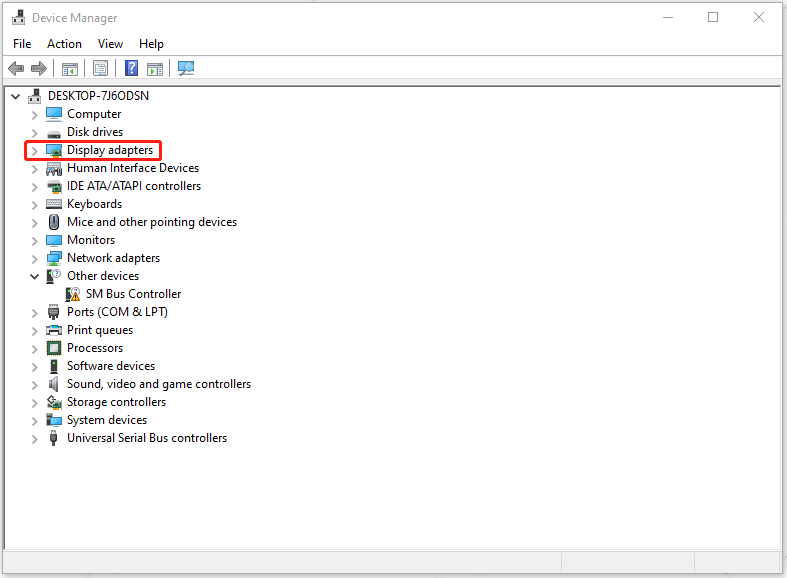Select the System devices label
The image size is (787, 578).
click(x=107, y=420)
